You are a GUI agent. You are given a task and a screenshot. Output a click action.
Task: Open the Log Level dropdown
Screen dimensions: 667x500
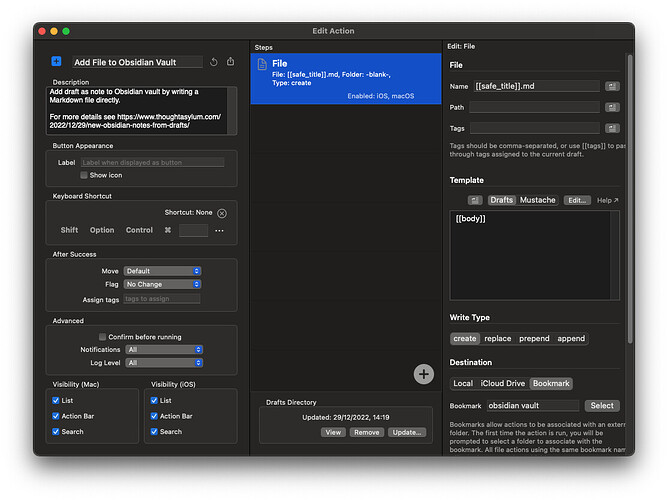[x=164, y=363]
